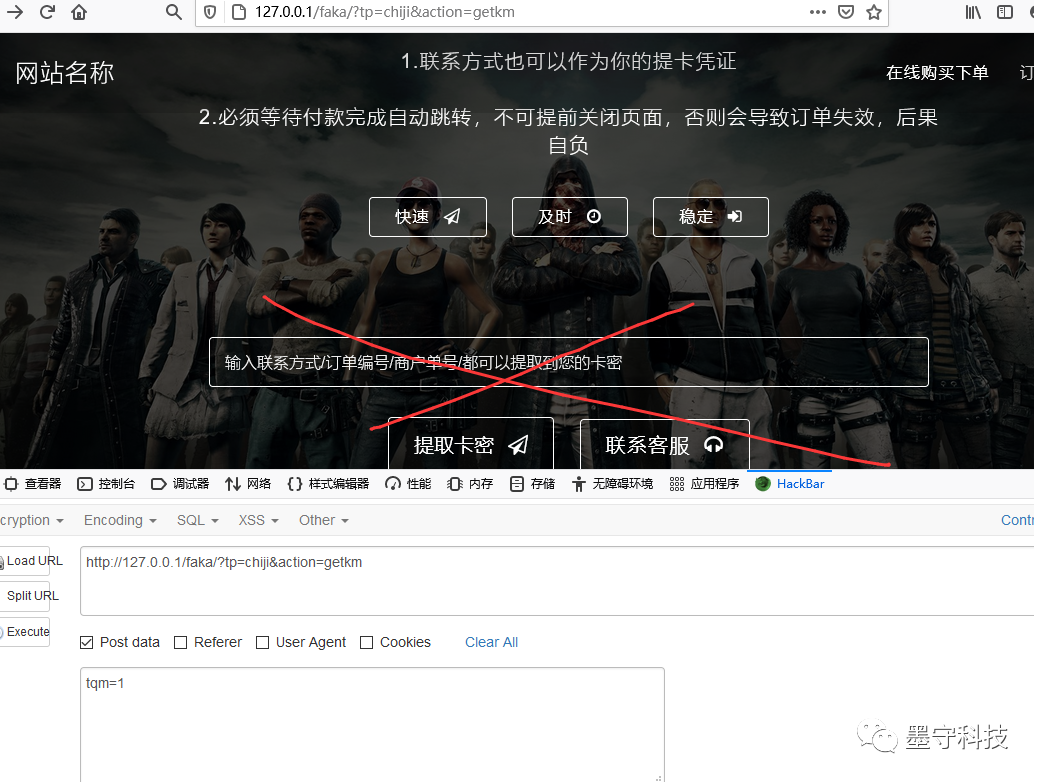Click the search magnifier icon in toolbar
Viewport: 1042px width, 783px height.
point(173,12)
